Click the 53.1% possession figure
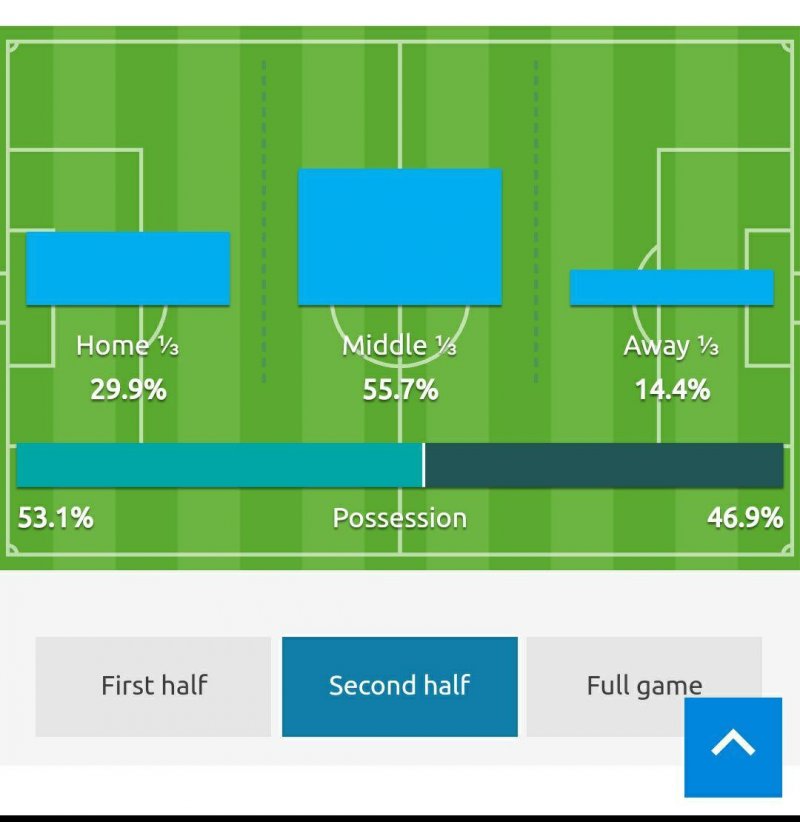800x822 pixels. (x=56, y=518)
